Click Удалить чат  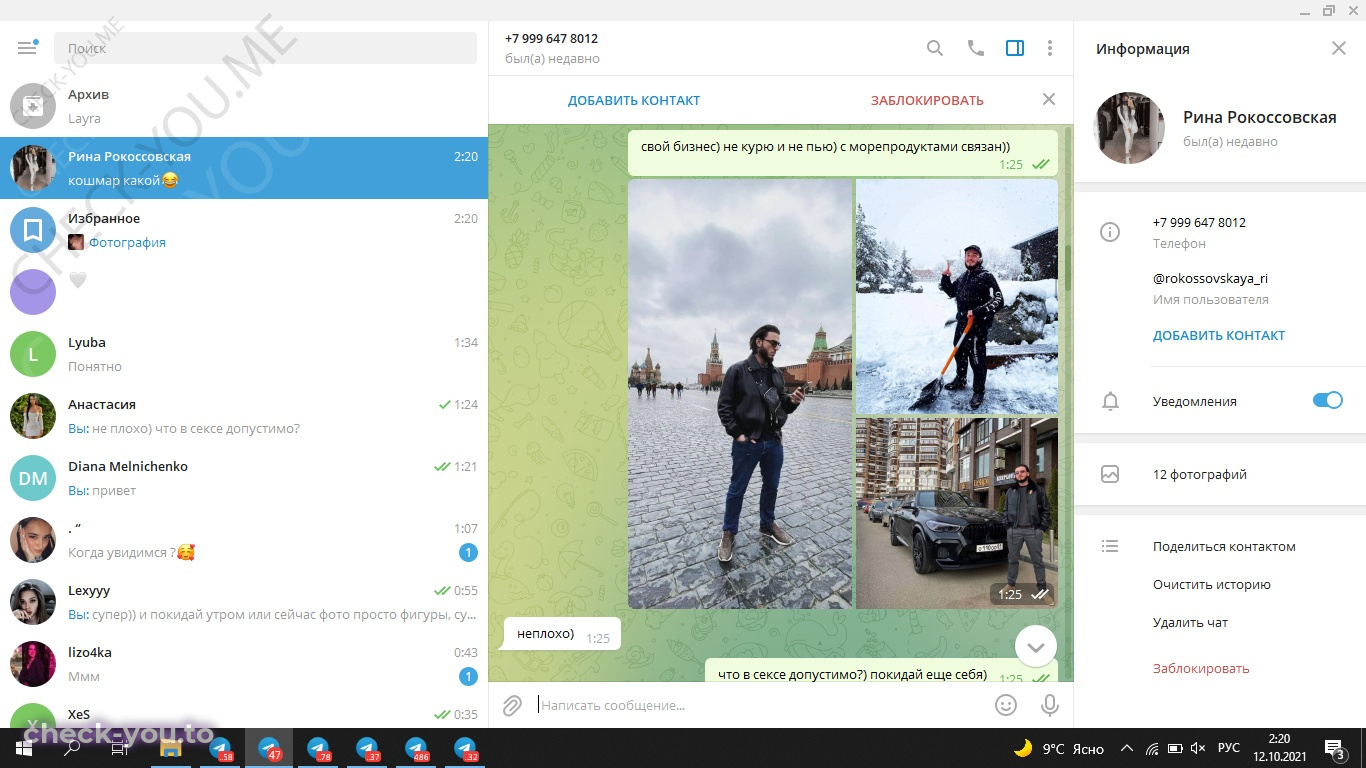pyautogui.click(x=1190, y=622)
